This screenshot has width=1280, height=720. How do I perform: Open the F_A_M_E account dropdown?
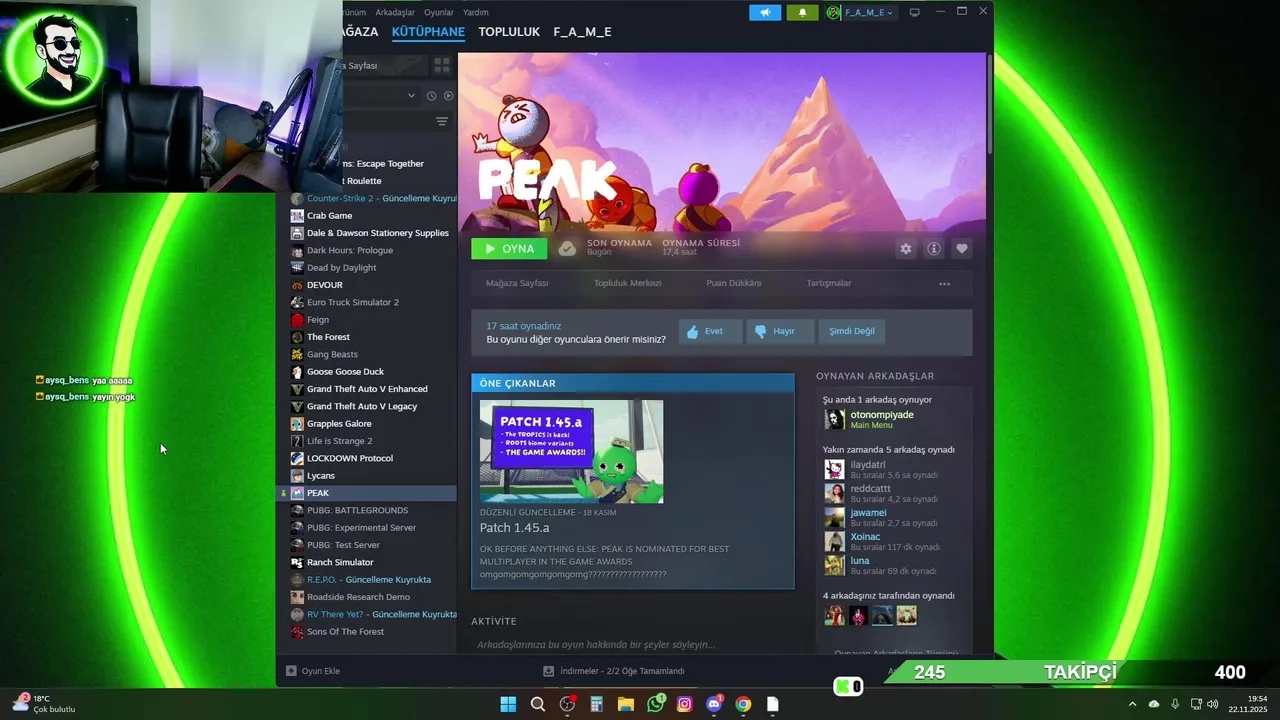pos(860,12)
